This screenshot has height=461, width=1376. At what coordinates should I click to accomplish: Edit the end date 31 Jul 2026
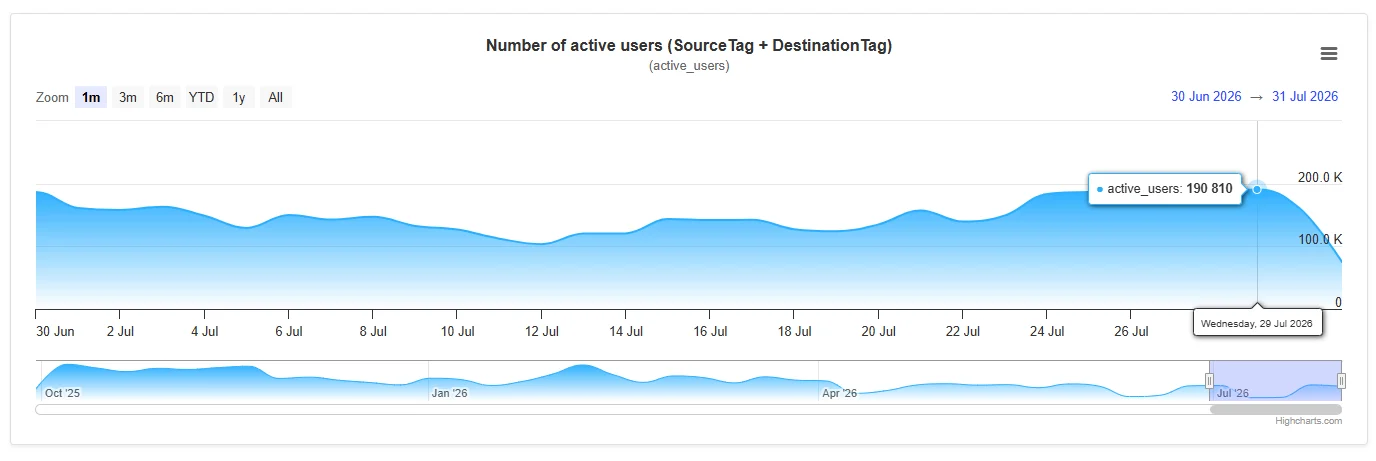tap(1305, 97)
